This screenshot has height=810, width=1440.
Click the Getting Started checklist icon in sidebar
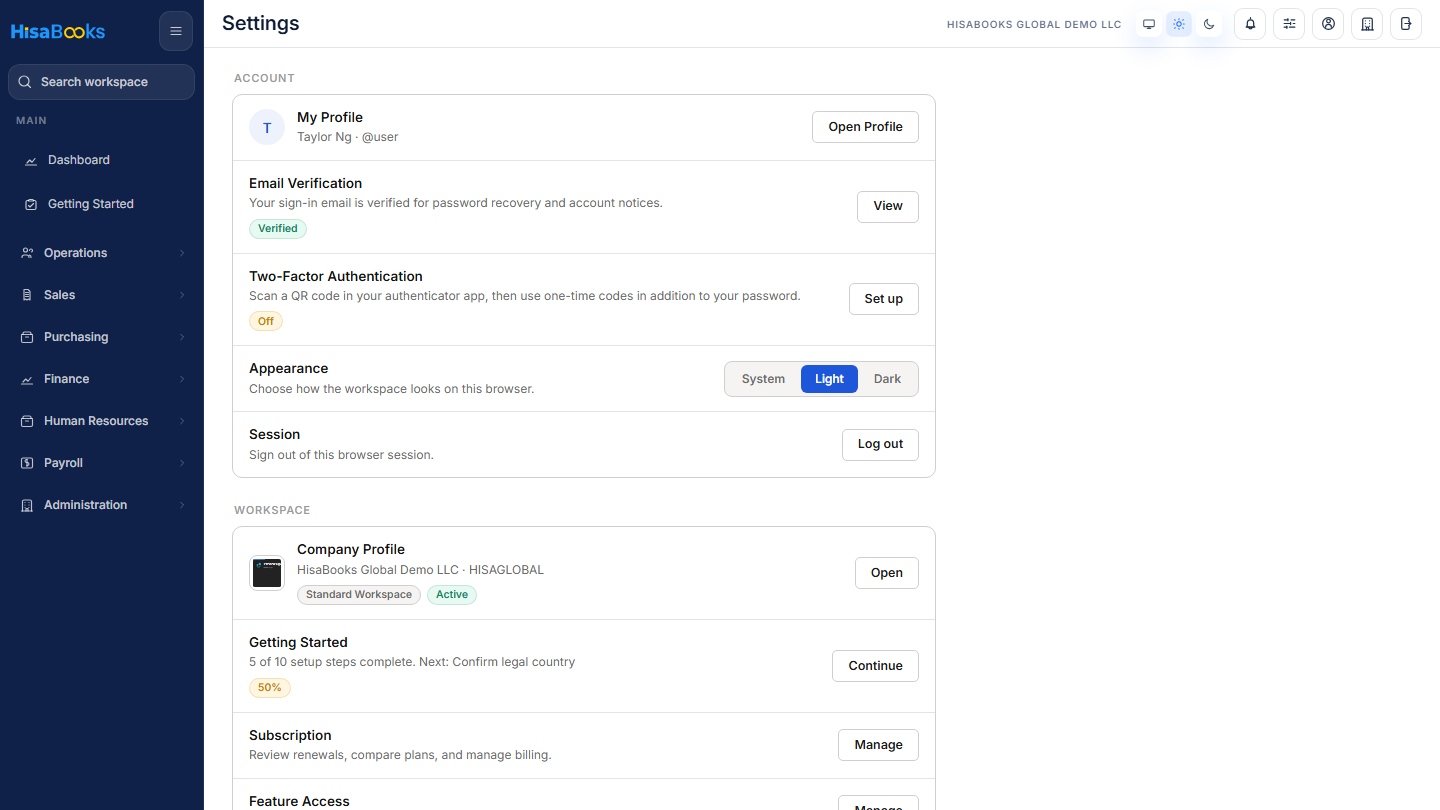pyautogui.click(x=31, y=204)
